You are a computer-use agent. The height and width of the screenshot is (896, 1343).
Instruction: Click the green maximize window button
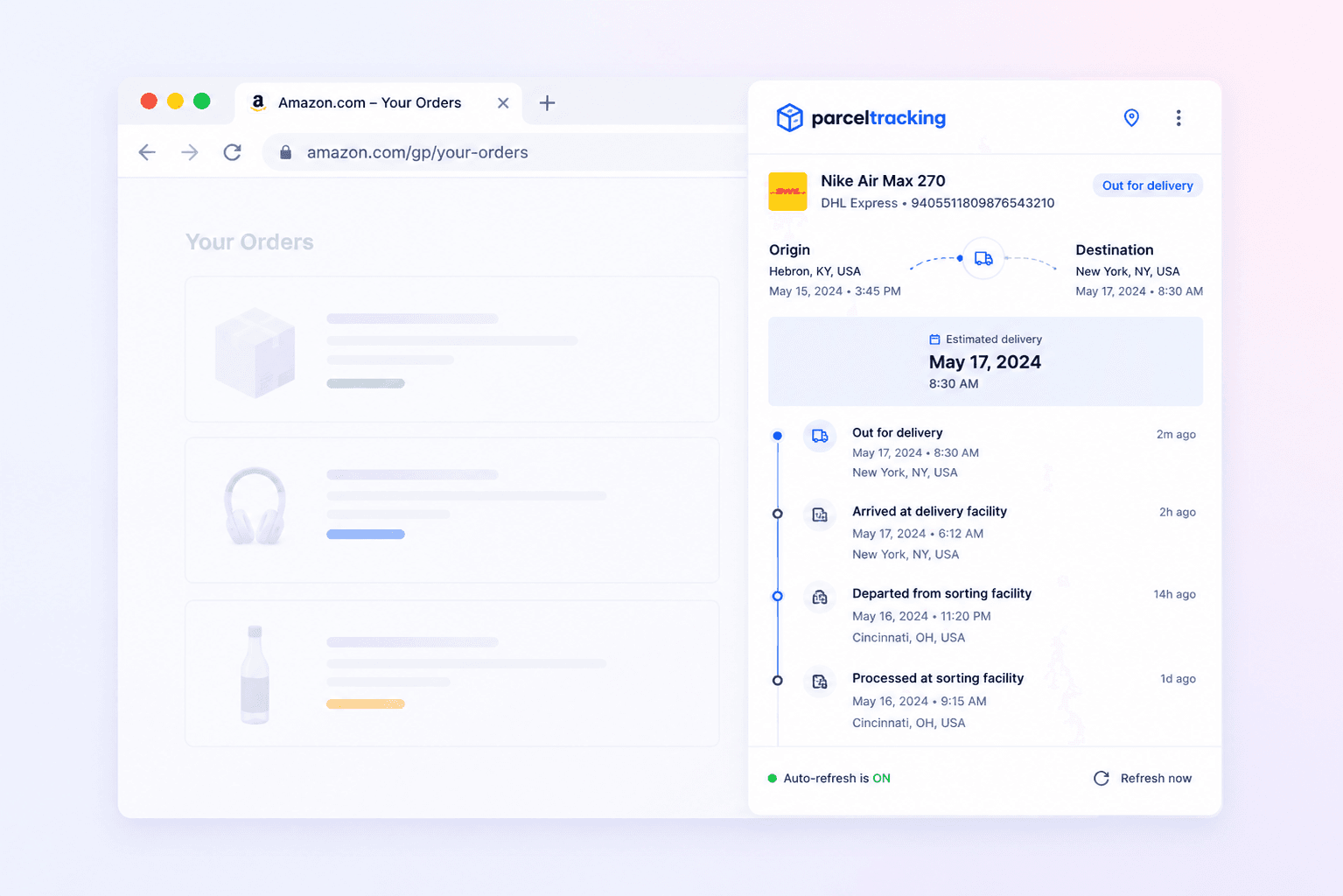202,101
